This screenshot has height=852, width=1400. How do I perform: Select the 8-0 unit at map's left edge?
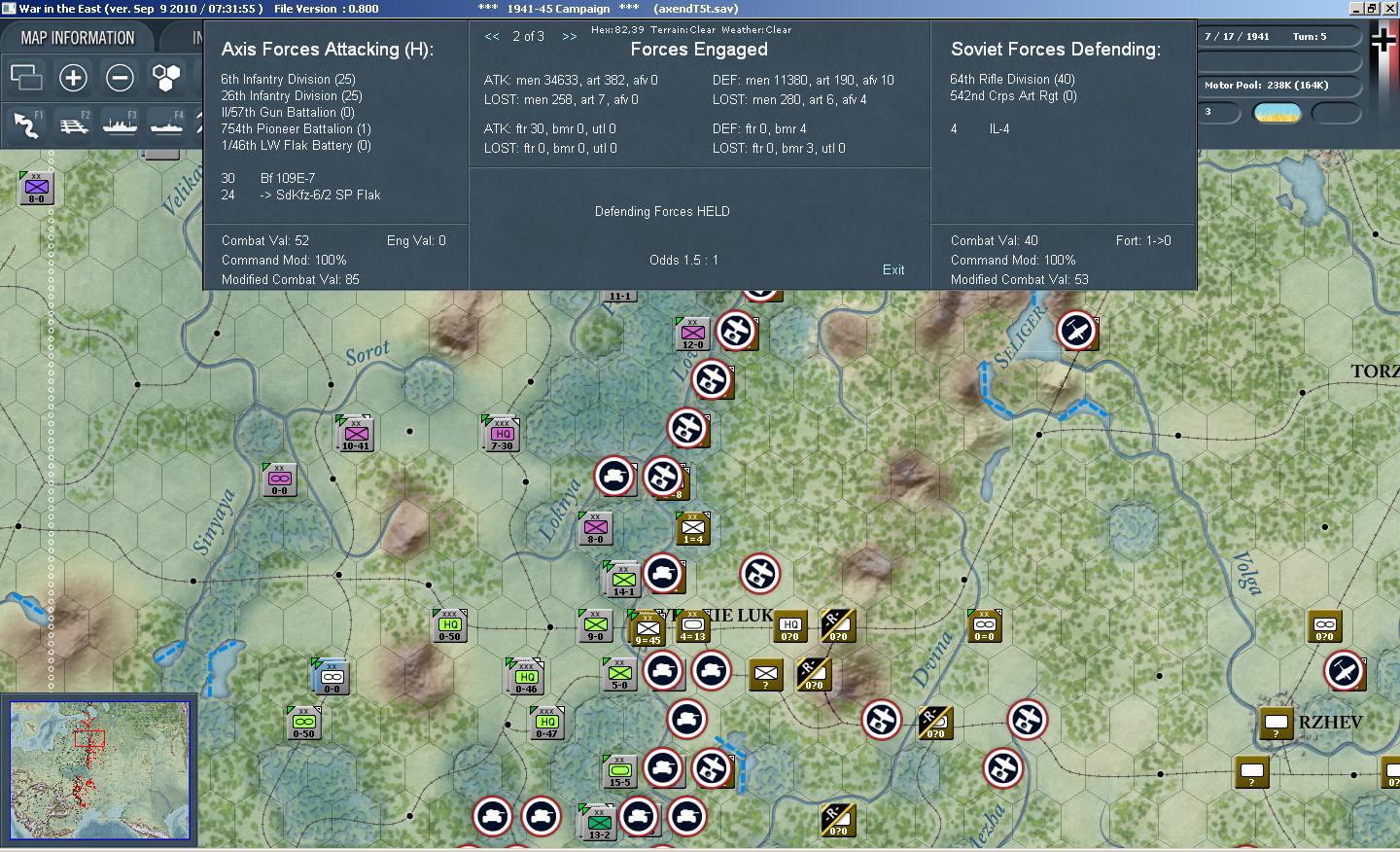click(x=36, y=188)
